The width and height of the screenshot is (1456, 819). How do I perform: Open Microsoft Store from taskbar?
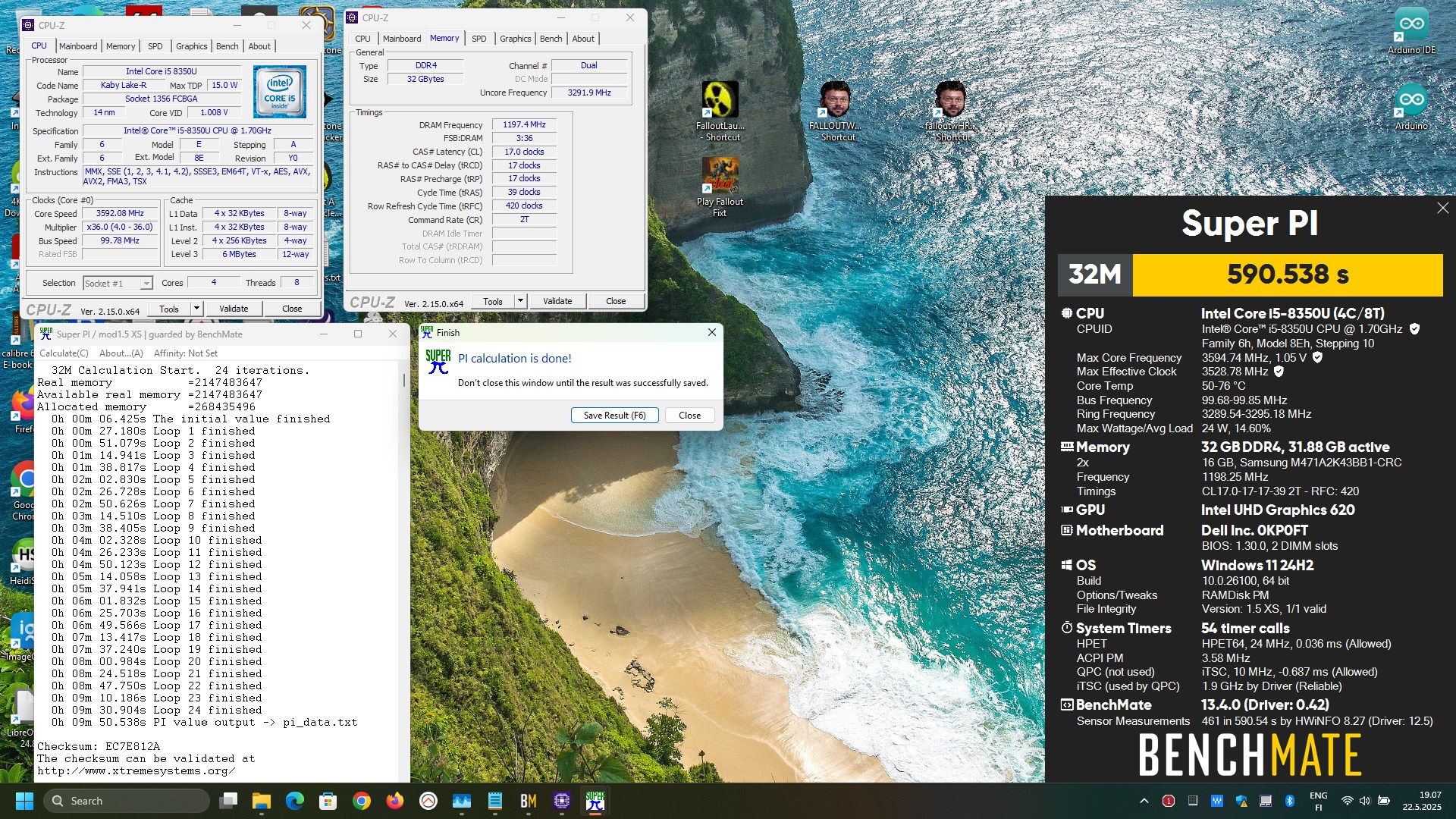(x=328, y=801)
